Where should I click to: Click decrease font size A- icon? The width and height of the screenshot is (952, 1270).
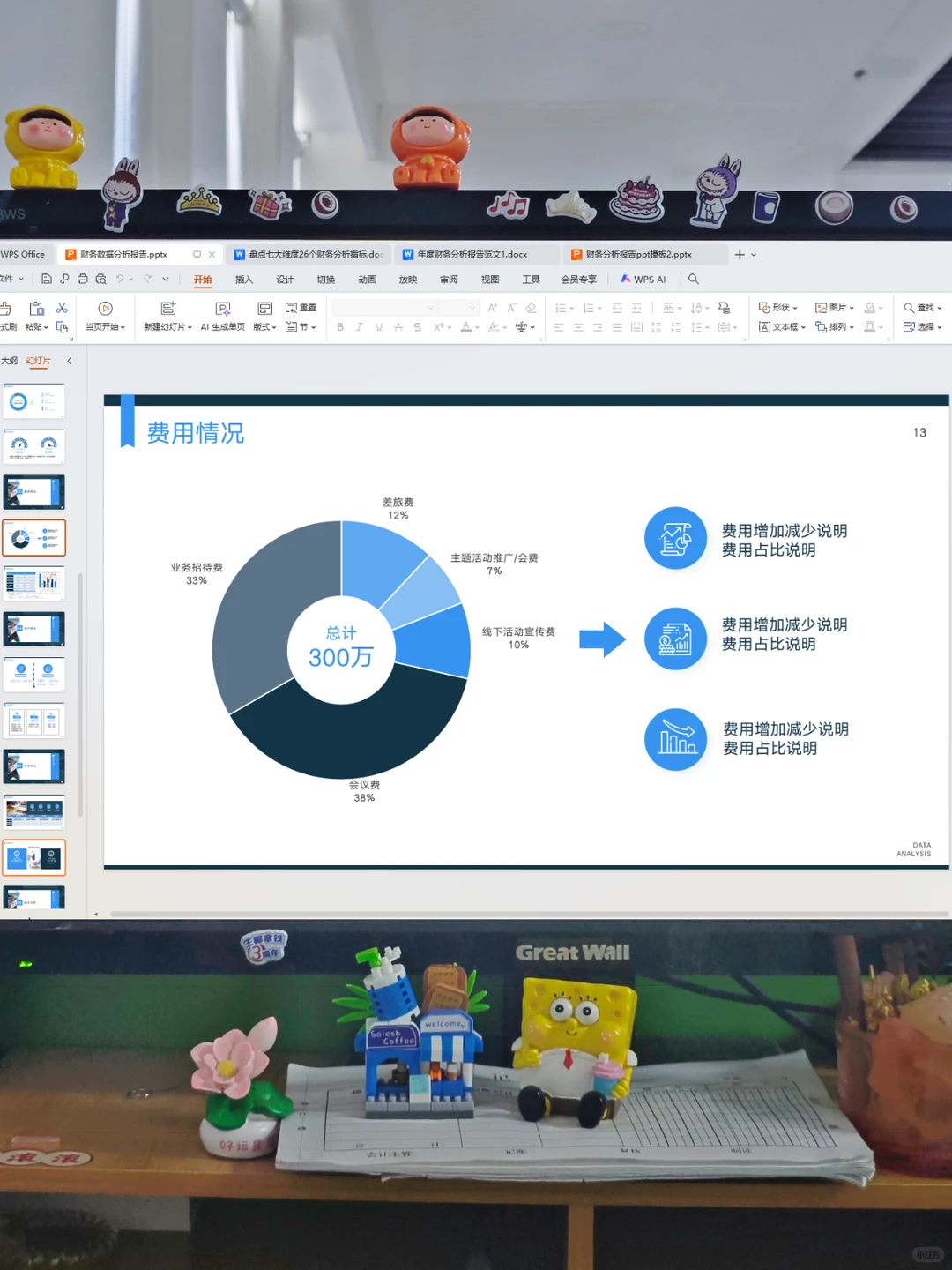(x=511, y=308)
